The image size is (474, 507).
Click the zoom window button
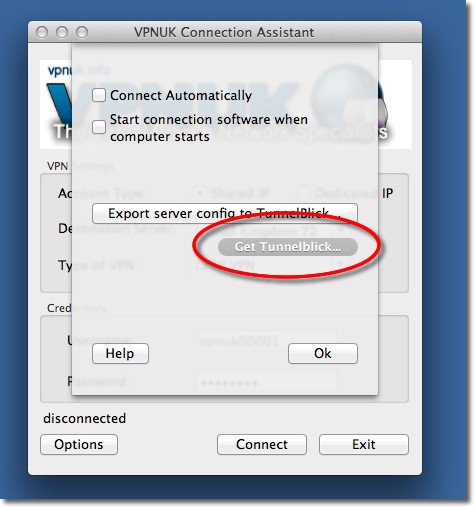coord(82,32)
